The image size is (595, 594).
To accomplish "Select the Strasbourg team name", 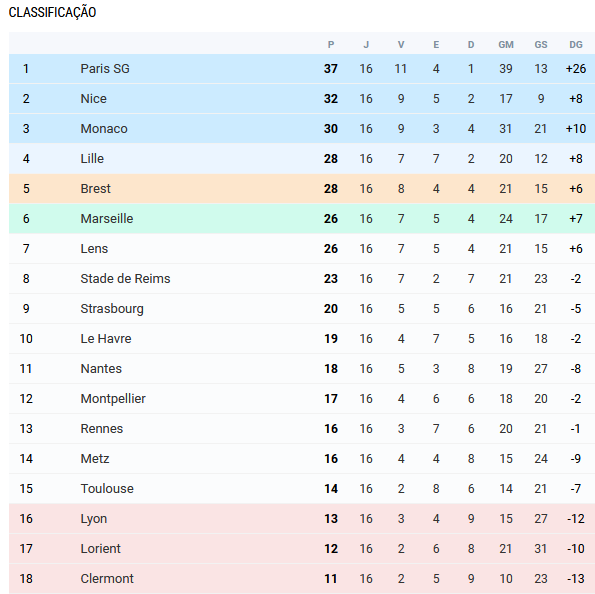I will (x=112, y=309).
